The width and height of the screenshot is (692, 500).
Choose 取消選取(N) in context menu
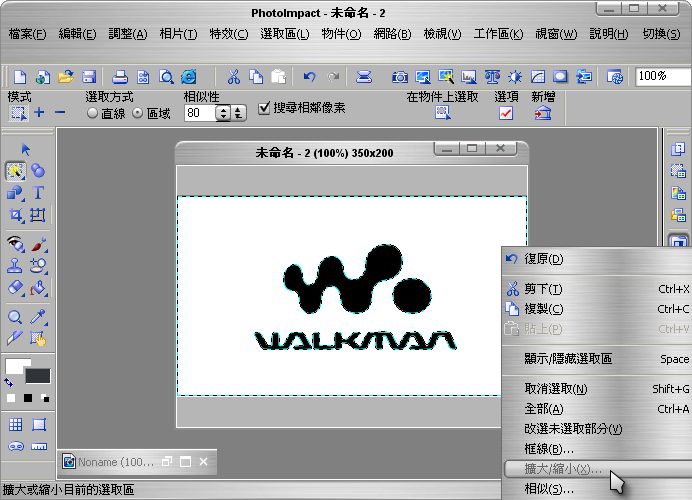tap(598, 389)
